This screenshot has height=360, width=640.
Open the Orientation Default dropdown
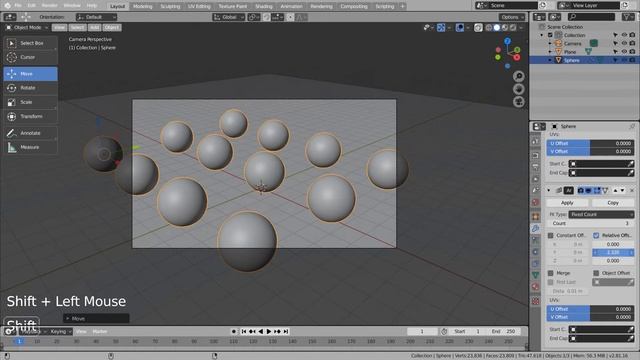[x=96, y=17]
